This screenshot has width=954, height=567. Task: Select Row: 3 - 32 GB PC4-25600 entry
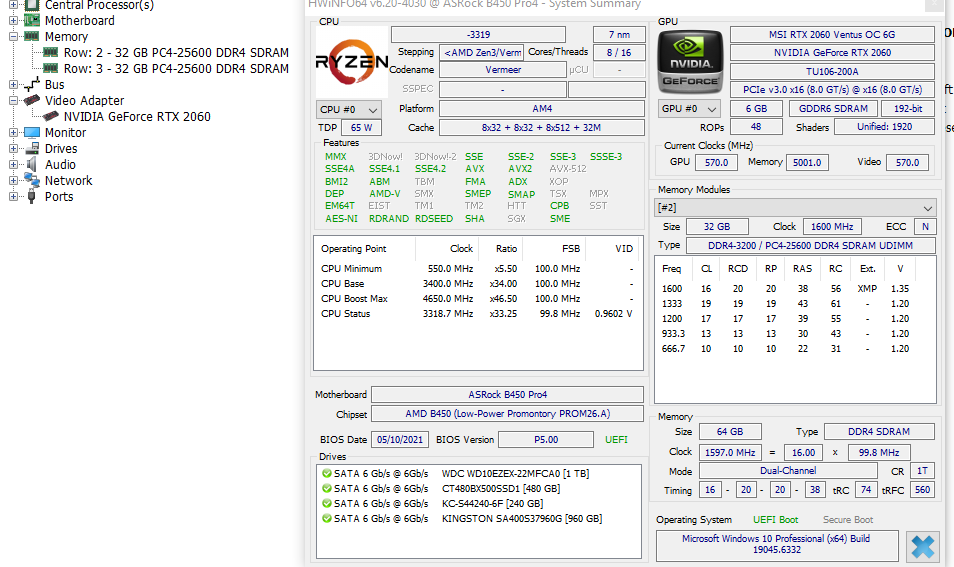tap(176, 69)
